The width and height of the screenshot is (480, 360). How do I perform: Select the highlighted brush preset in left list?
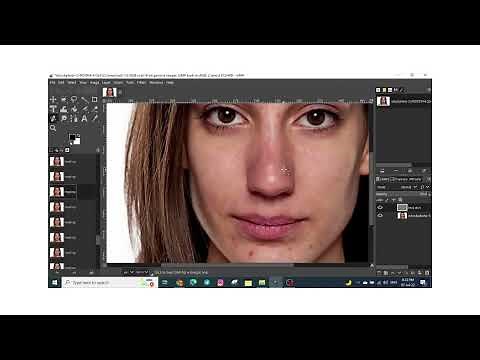coord(63,192)
